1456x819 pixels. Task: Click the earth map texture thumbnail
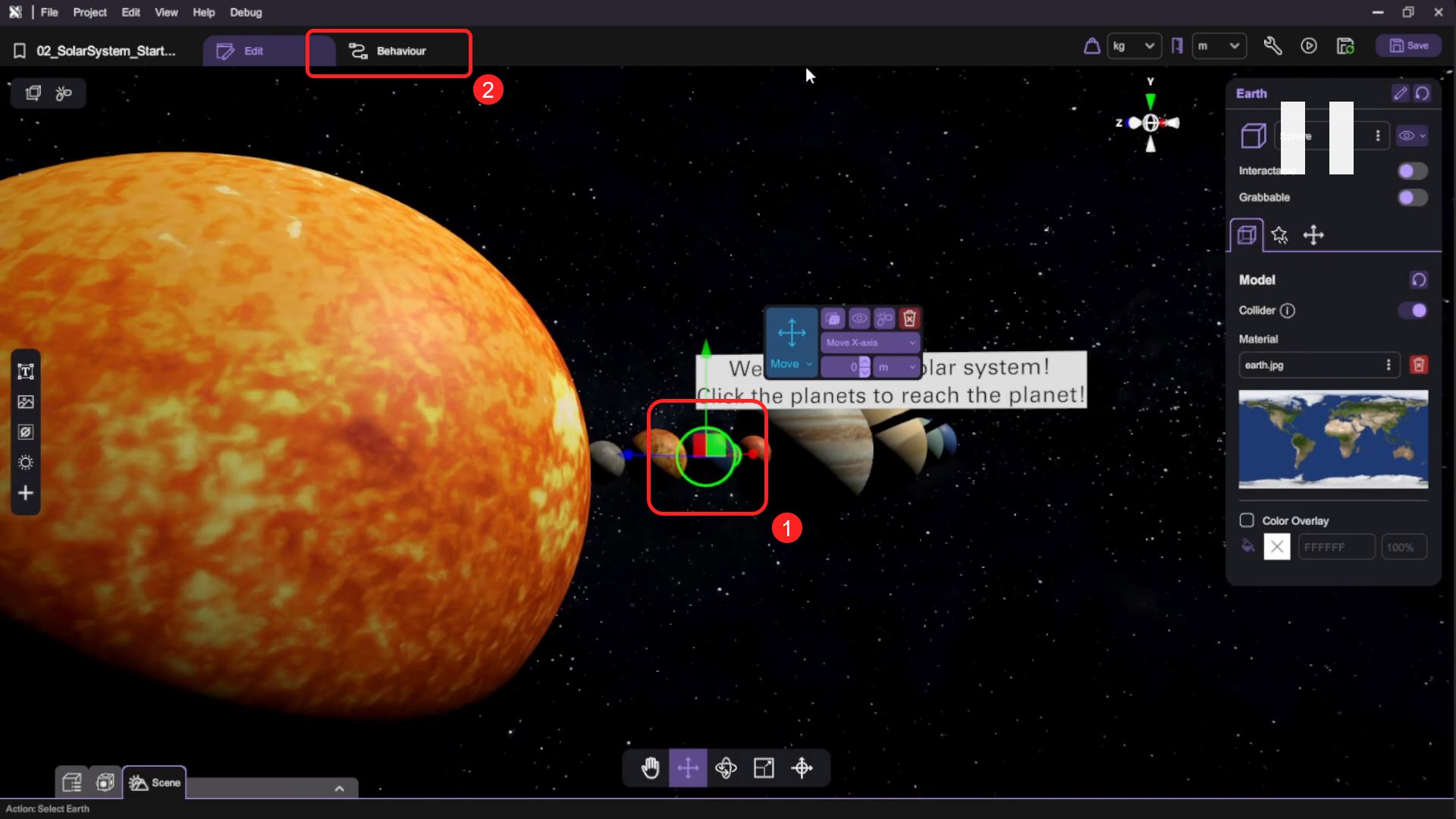click(x=1332, y=439)
